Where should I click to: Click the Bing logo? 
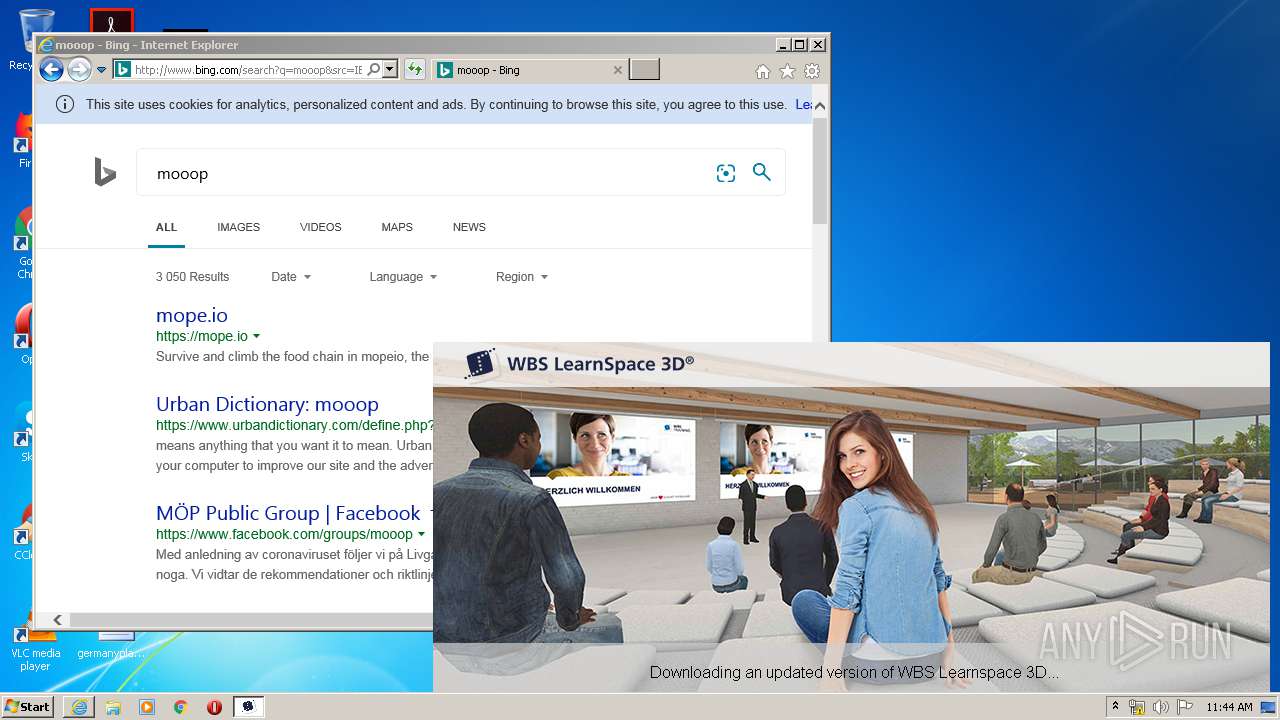coord(105,173)
